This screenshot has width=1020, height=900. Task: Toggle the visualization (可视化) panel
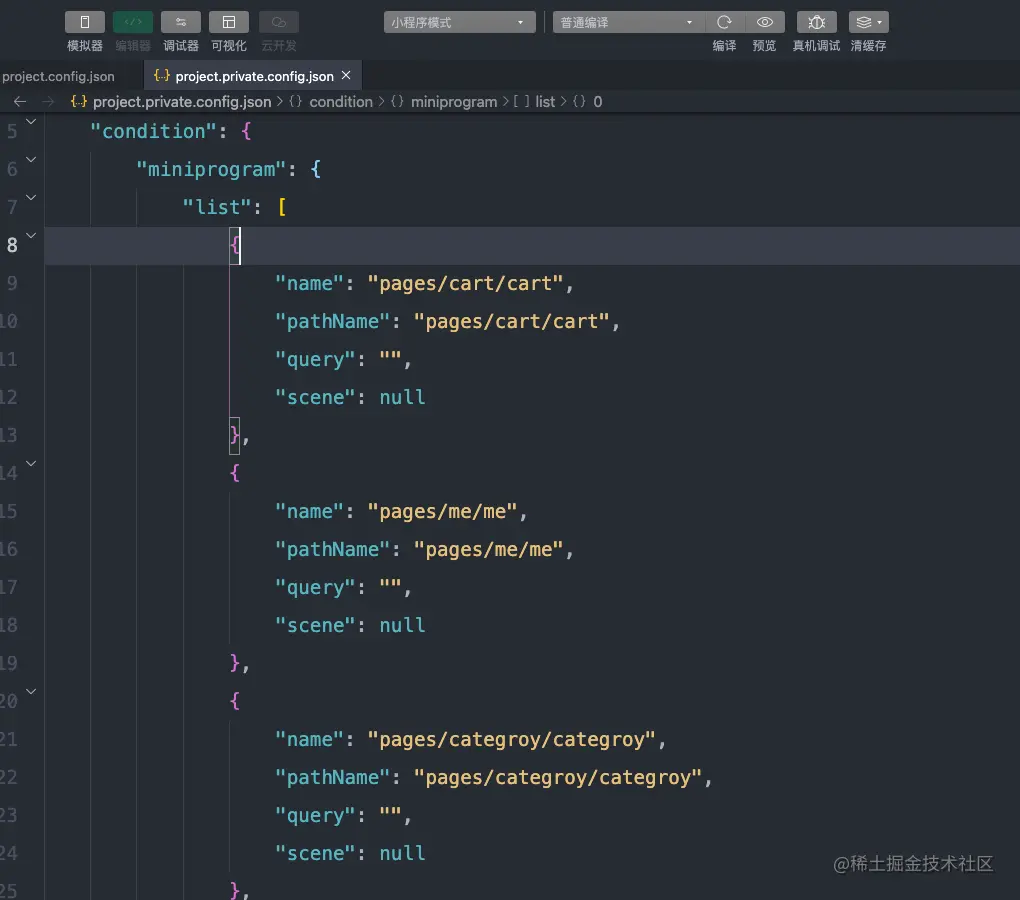(229, 22)
